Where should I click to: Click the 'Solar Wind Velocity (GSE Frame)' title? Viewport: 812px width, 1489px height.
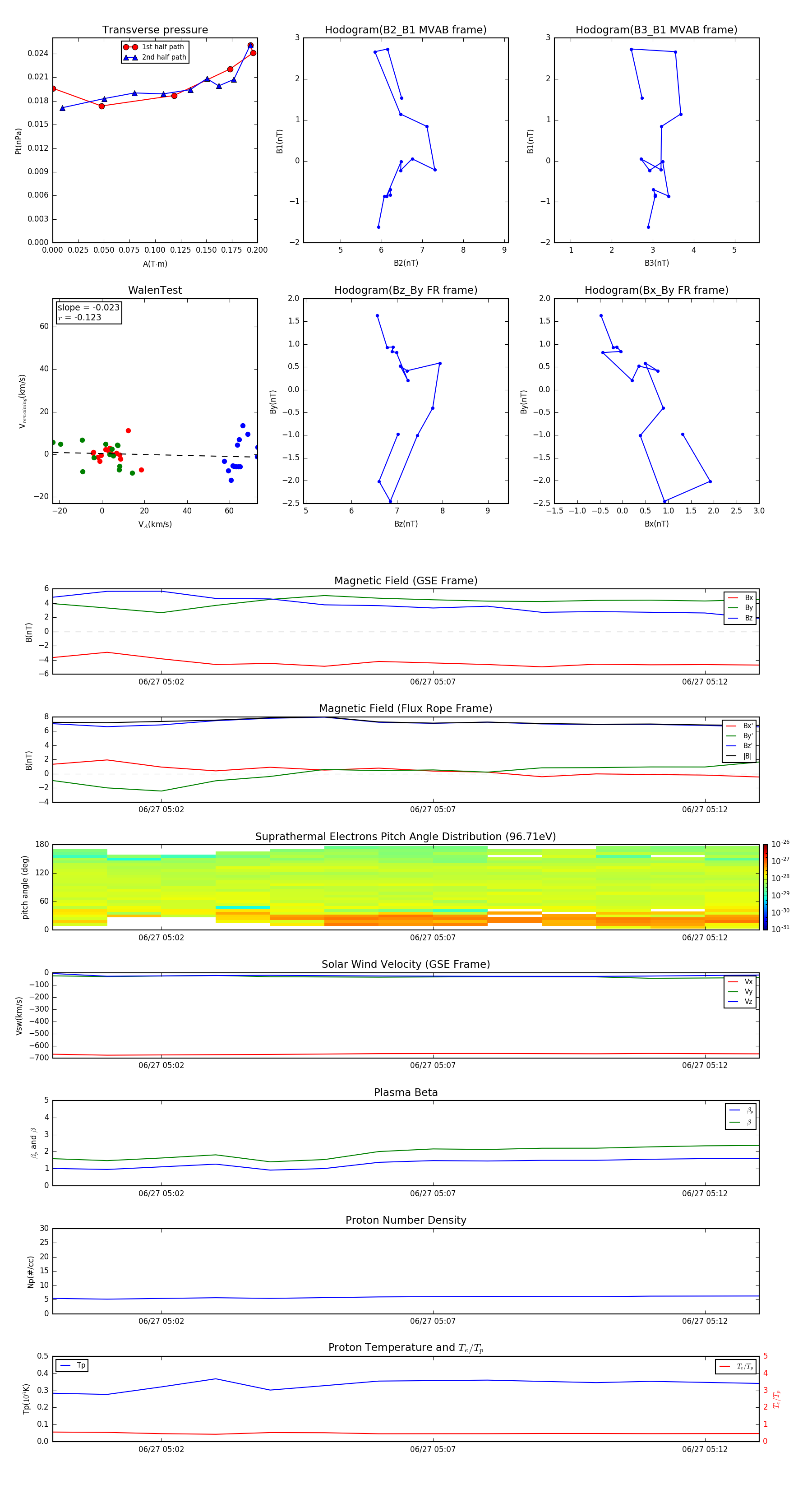coord(406,964)
